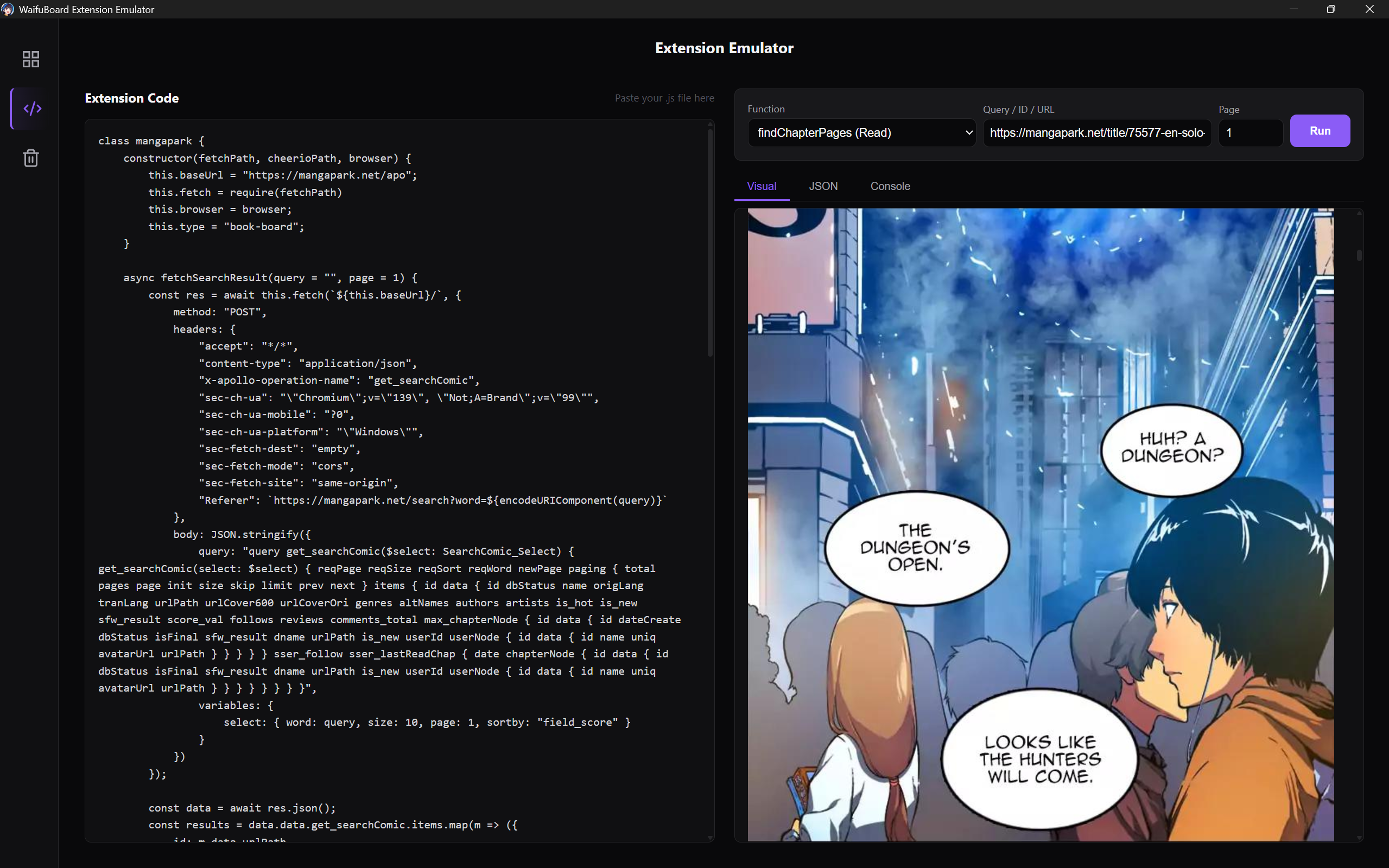Switch to the JSON tab
Screen dimensions: 1389x868
(x=823, y=186)
